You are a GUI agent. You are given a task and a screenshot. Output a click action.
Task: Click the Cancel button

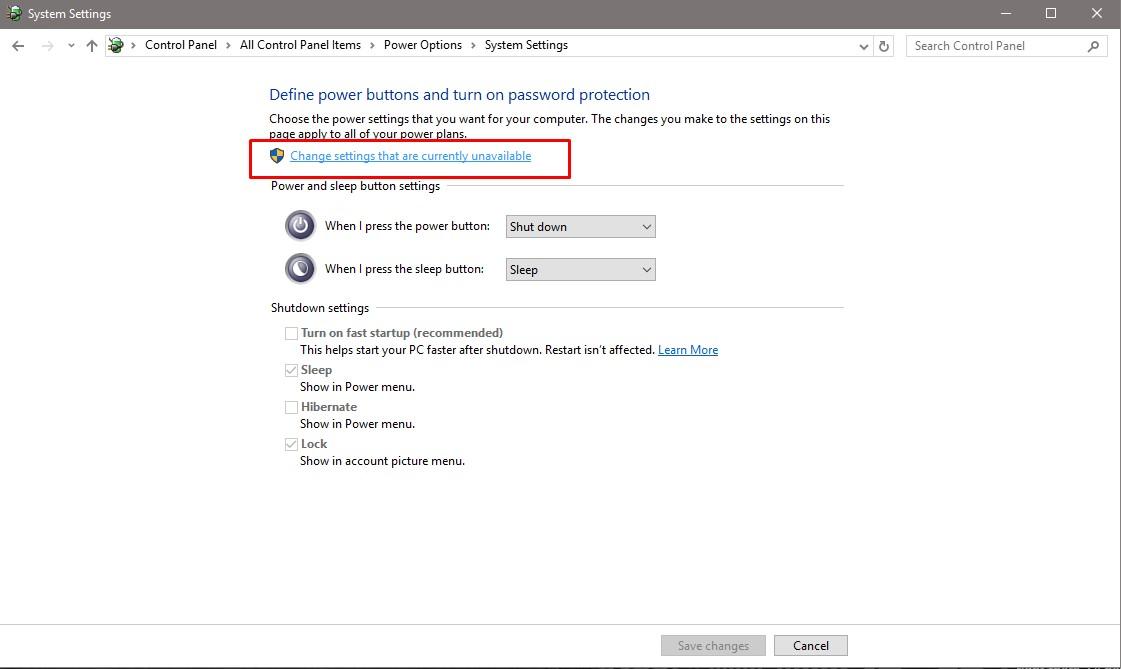point(811,645)
